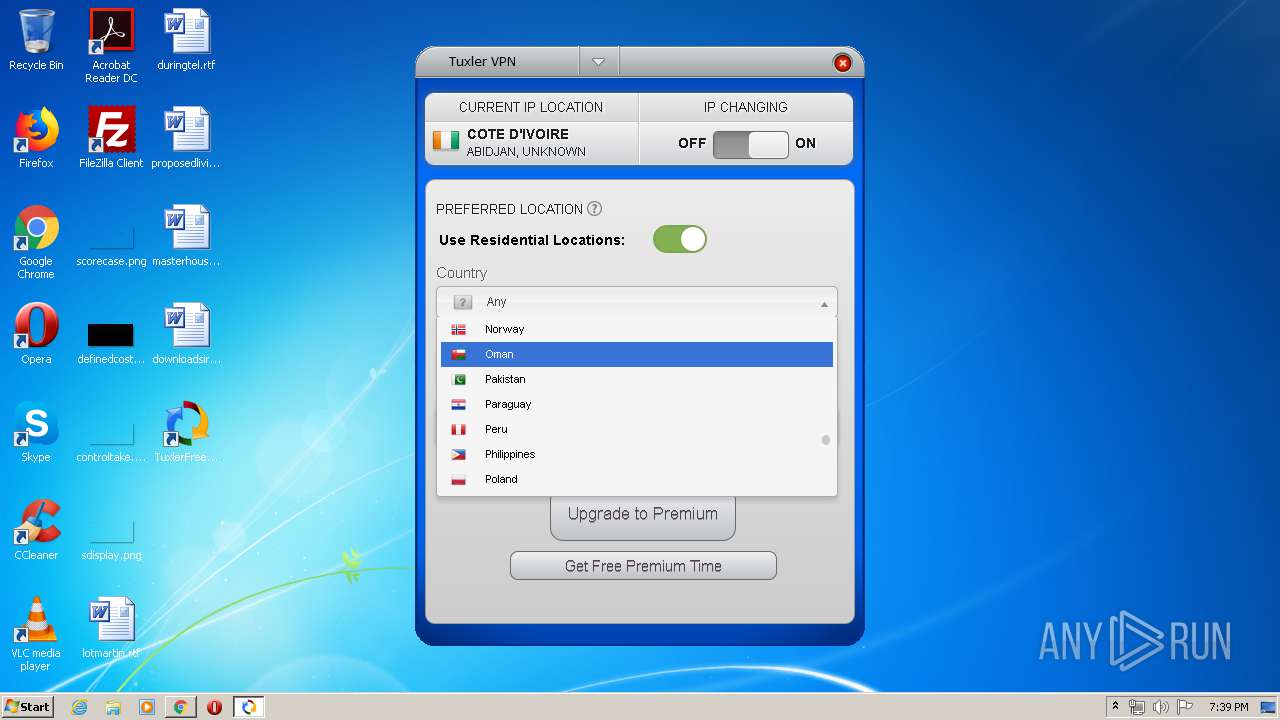Select Pakistan from the country list
The width and height of the screenshot is (1280, 720).
click(x=637, y=379)
